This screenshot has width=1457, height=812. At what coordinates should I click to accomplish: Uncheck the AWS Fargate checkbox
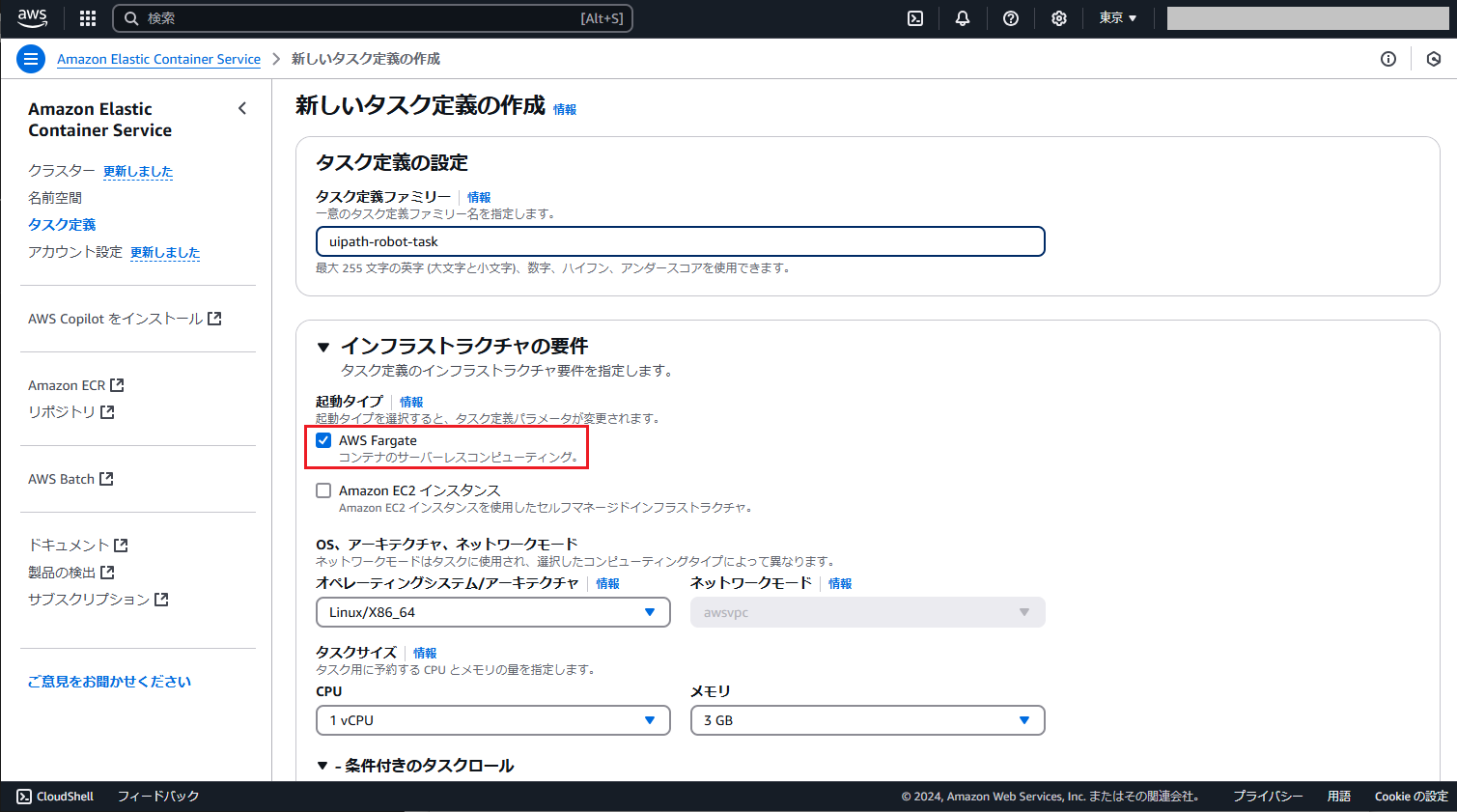coord(323,440)
